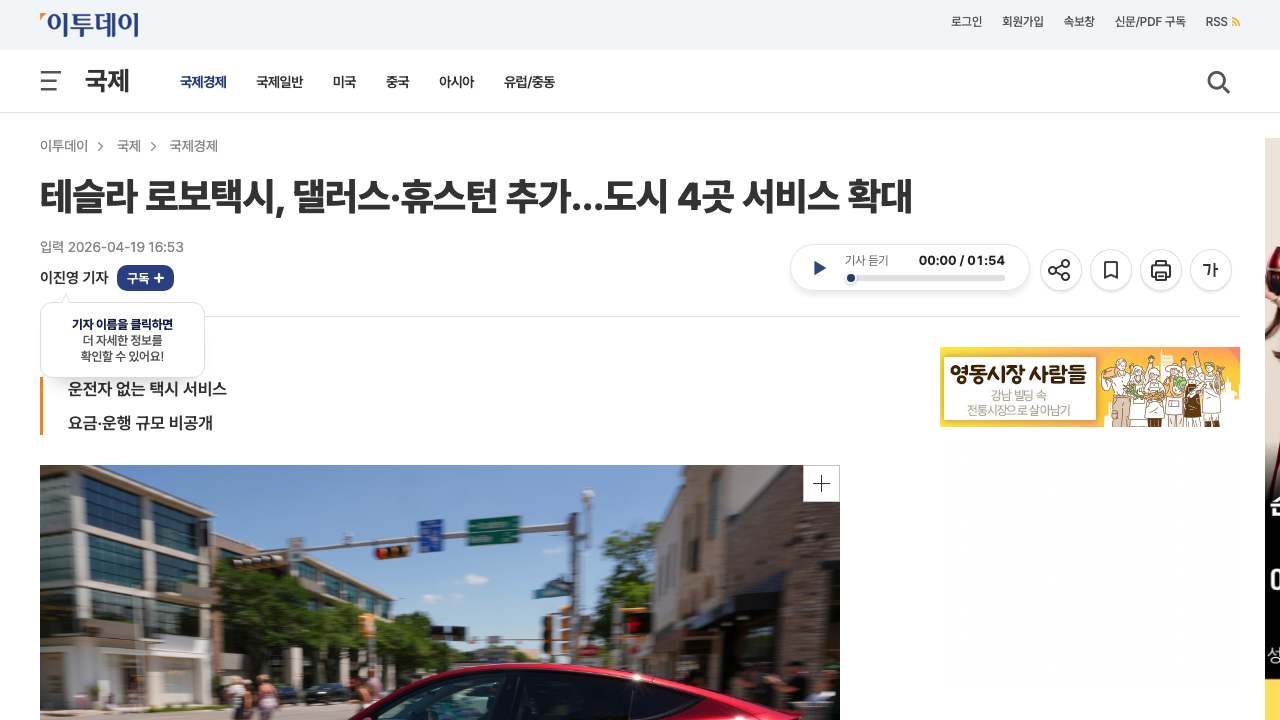The image size is (1280, 720).
Task: Select 국제경제 tab
Action: 203,82
